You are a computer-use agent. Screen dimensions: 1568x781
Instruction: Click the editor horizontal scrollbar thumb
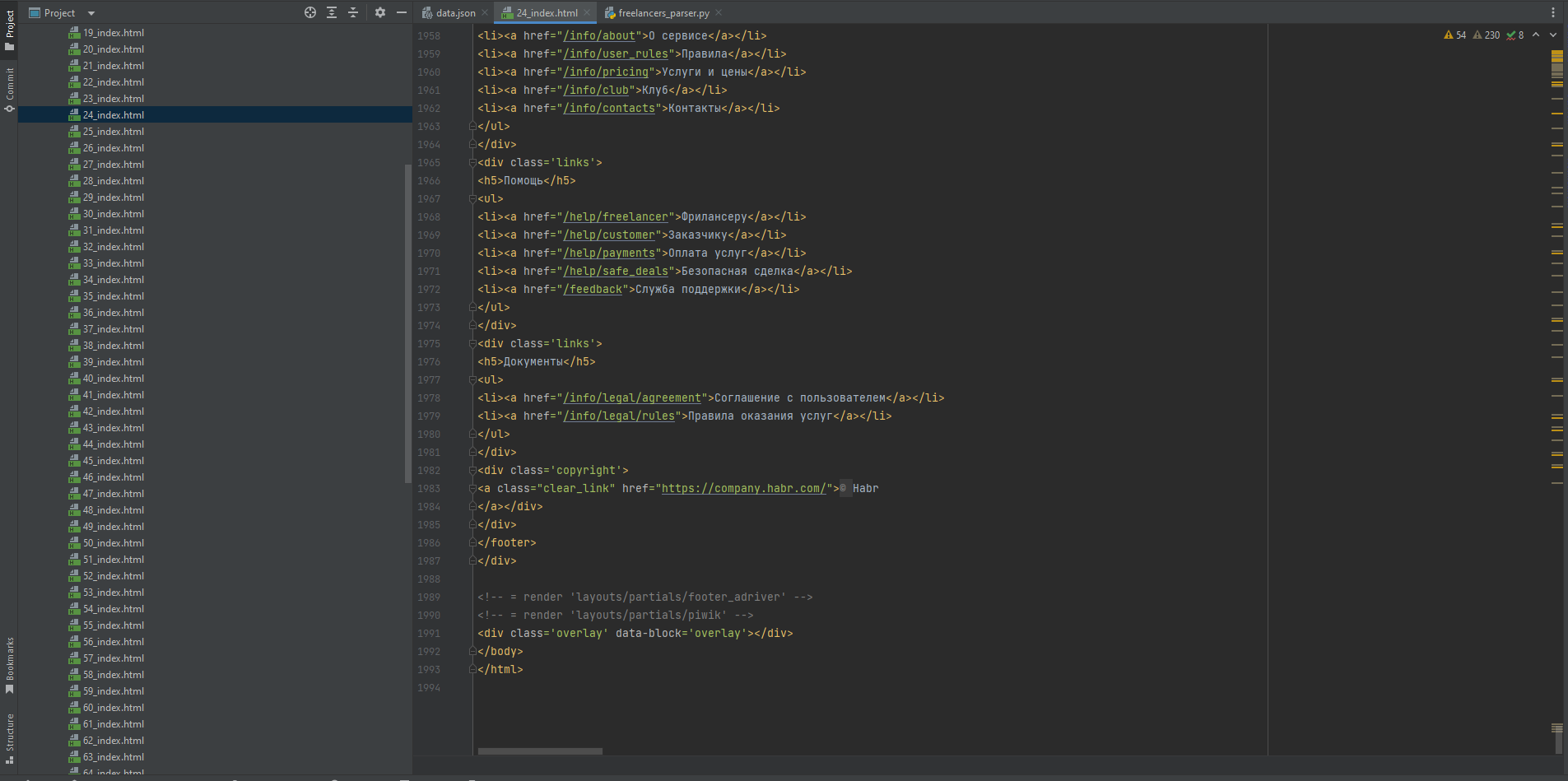click(x=540, y=751)
